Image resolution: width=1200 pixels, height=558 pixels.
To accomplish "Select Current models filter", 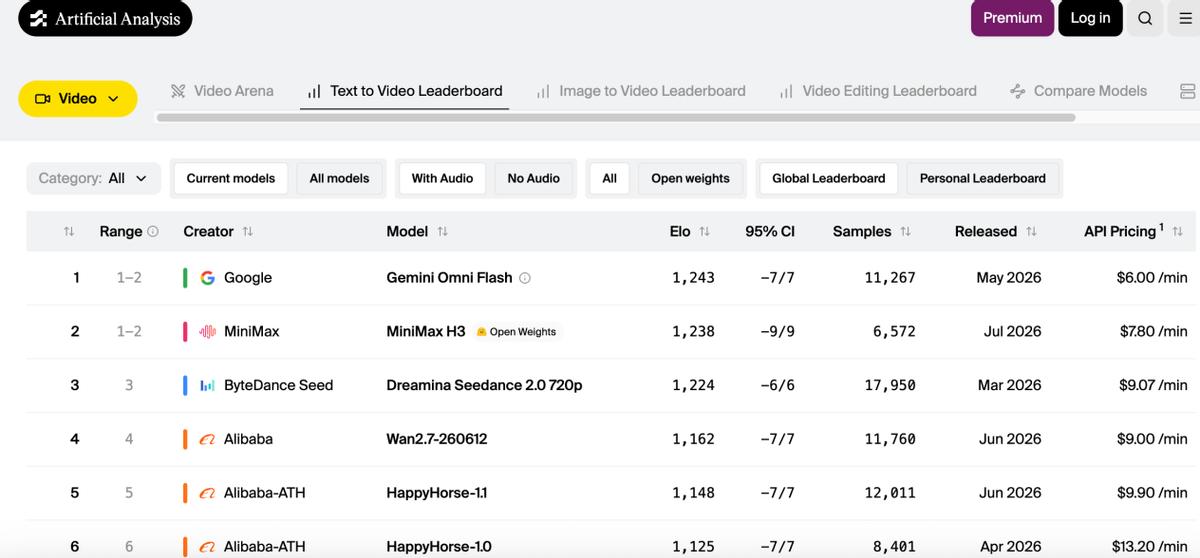I will pos(231,178).
